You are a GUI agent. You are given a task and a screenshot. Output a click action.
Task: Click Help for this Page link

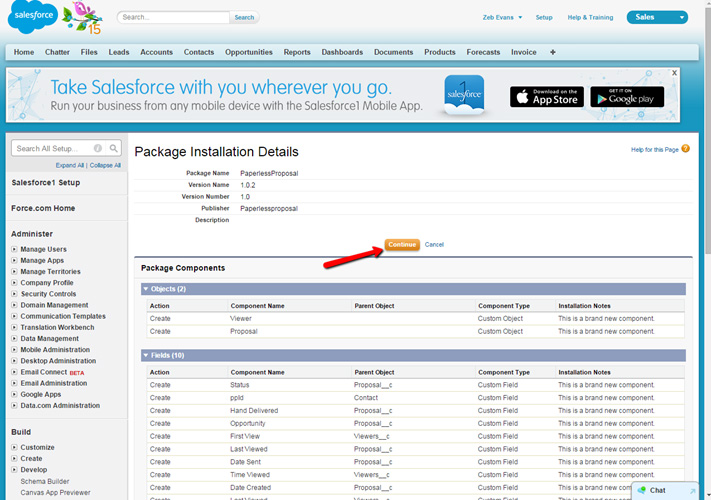[654, 150]
